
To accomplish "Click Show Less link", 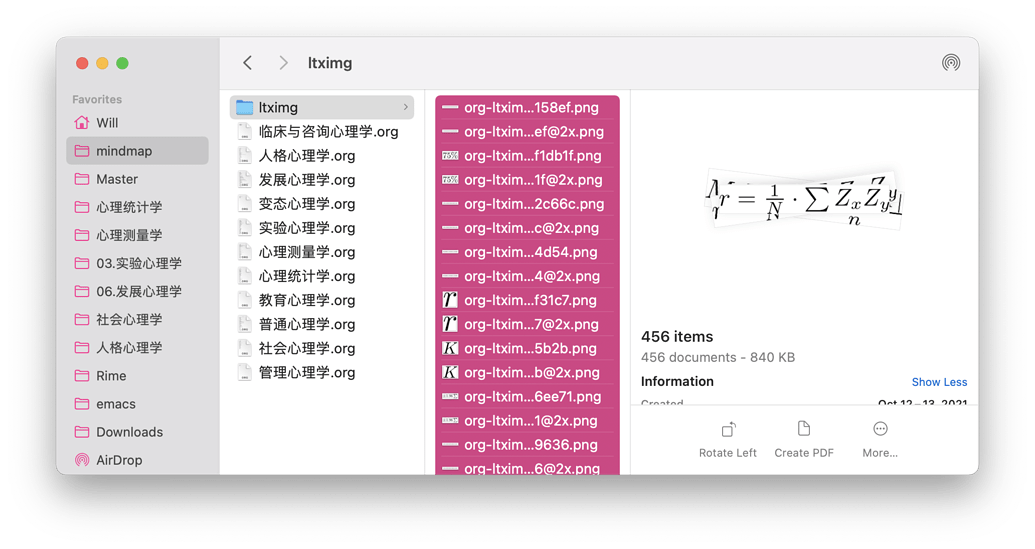I will 939,382.
